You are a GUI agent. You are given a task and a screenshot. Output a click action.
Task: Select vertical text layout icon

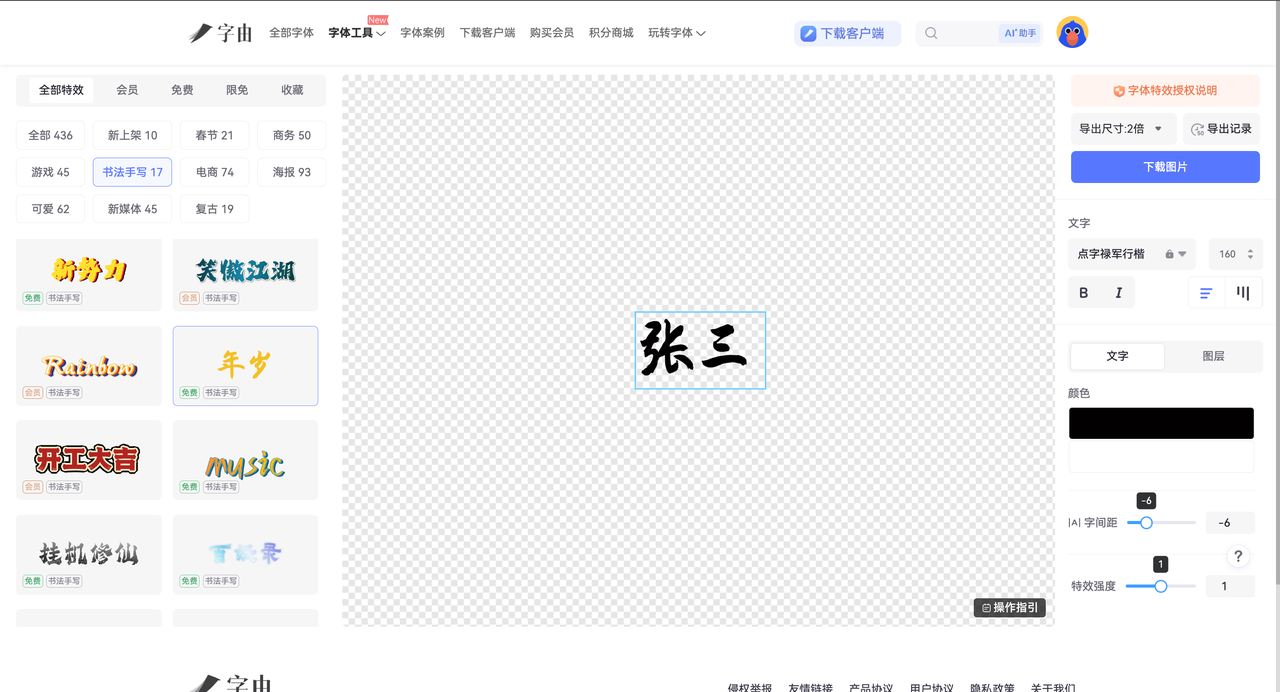pyautogui.click(x=1243, y=293)
